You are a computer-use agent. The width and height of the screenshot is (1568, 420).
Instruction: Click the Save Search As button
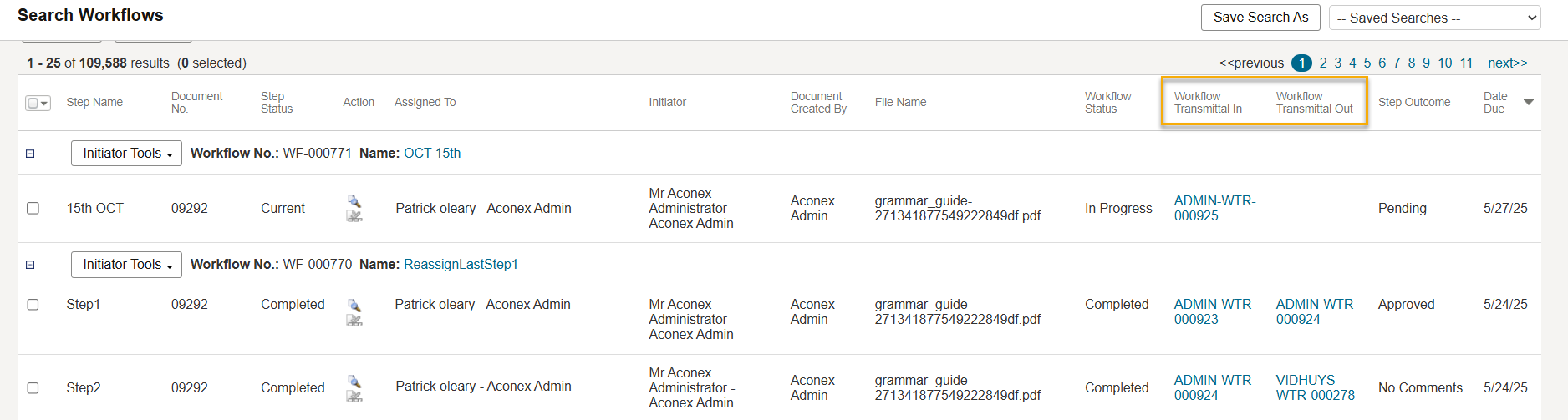(1260, 18)
